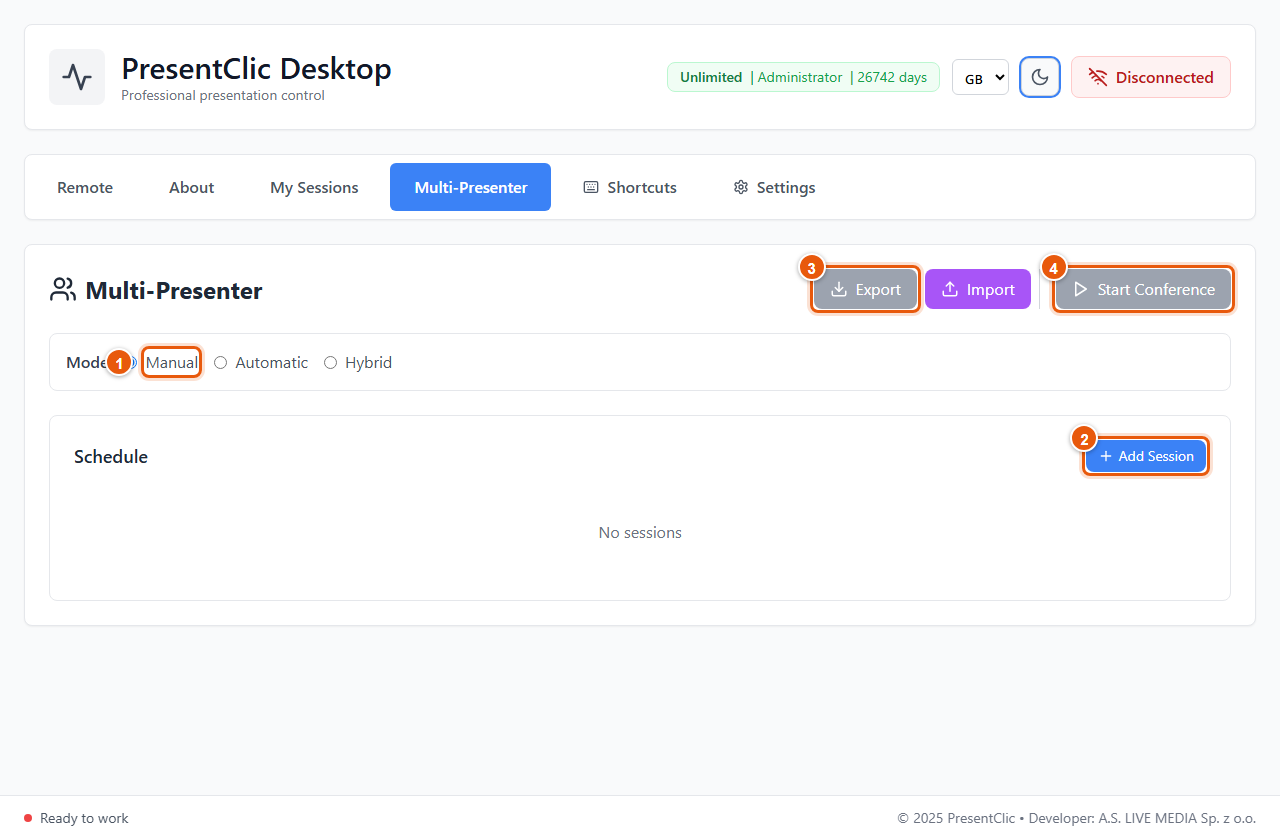Click the Schedule heading
1280x840 pixels.
[111, 456]
